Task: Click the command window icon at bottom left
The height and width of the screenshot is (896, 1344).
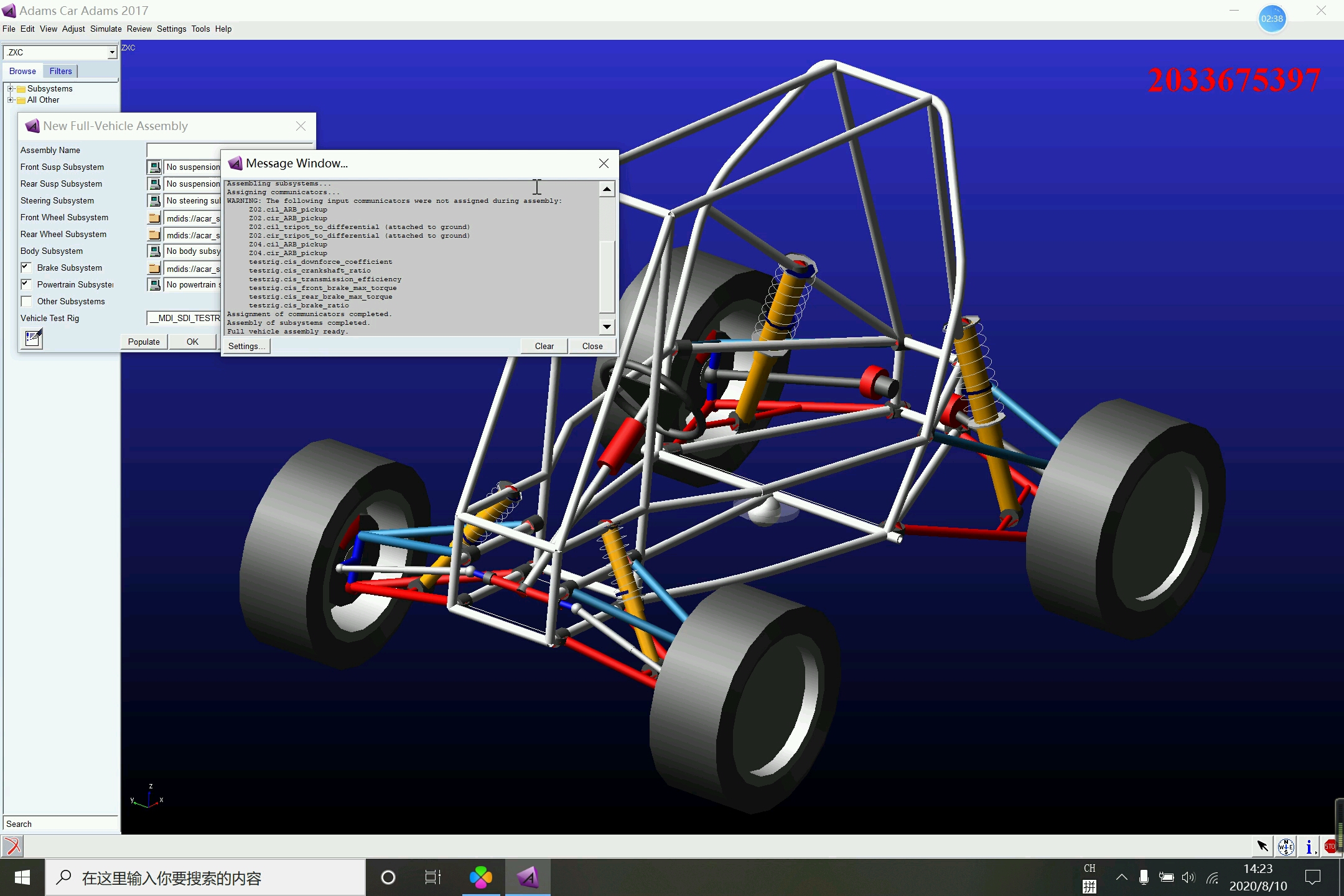Action: [x=12, y=846]
